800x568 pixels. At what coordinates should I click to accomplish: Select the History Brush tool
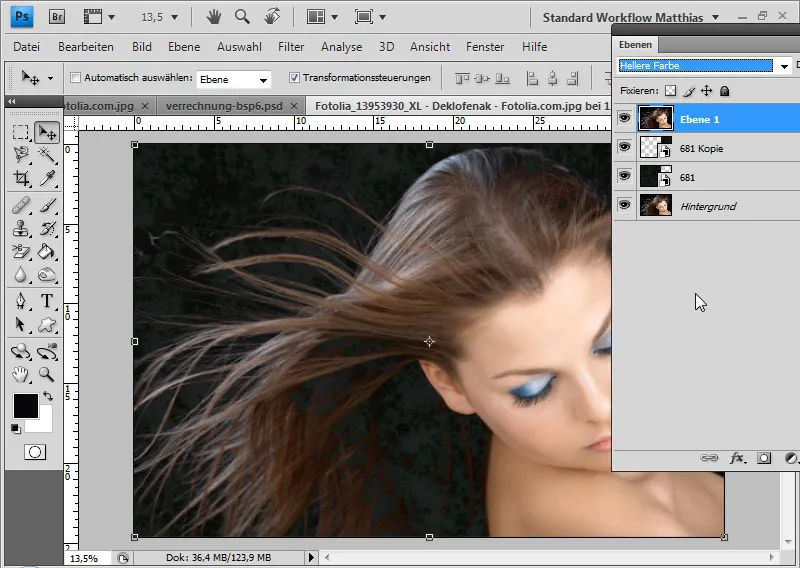coord(47,229)
